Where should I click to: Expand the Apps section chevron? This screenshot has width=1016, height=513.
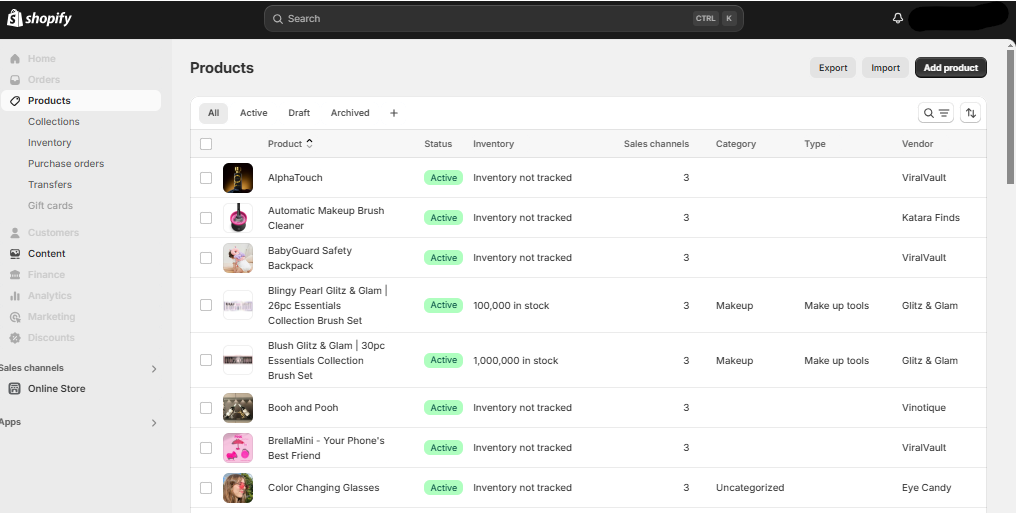pyautogui.click(x=154, y=423)
